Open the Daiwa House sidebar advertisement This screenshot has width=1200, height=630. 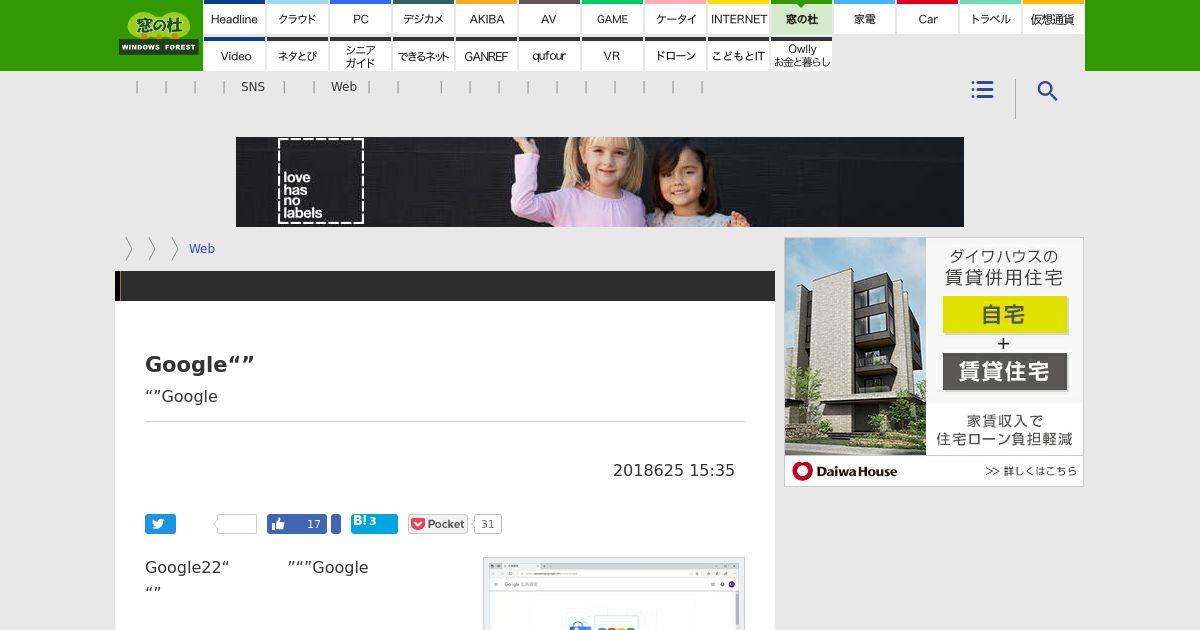tap(934, 362)
